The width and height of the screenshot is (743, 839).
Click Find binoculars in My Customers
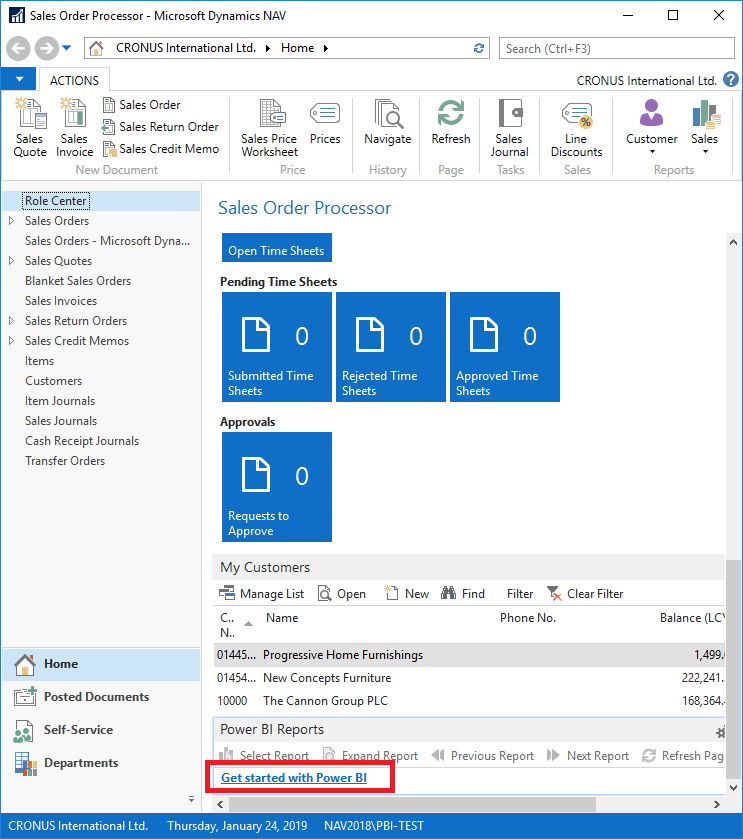(463, 593)
